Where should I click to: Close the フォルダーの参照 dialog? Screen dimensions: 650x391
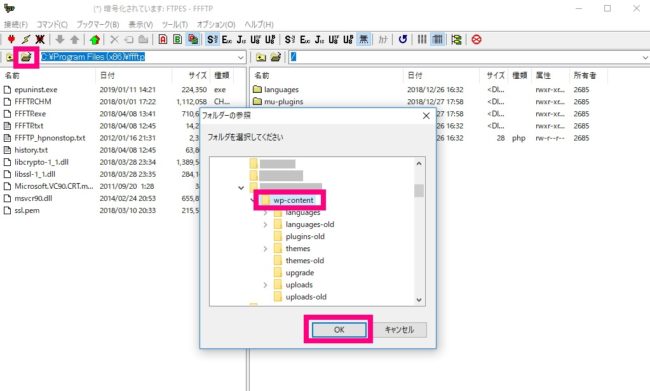coord(426,116)
